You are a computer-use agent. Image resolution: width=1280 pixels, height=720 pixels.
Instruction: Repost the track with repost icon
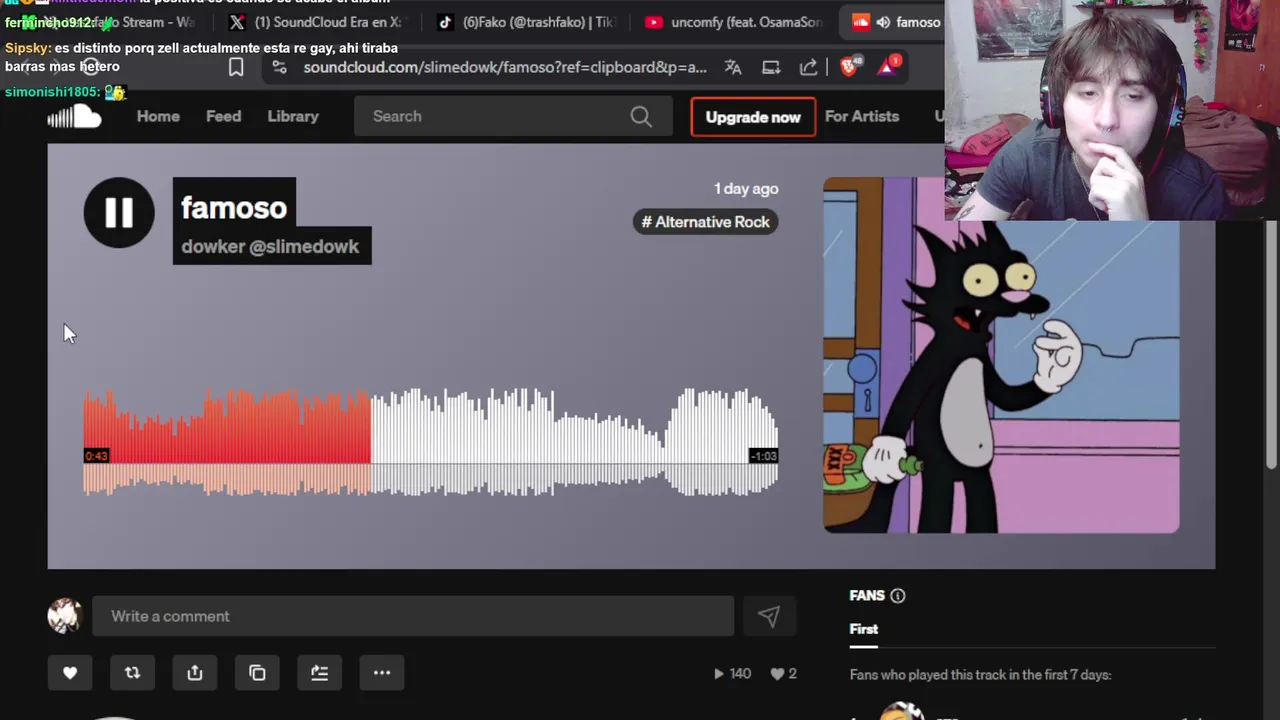point(132,673)
